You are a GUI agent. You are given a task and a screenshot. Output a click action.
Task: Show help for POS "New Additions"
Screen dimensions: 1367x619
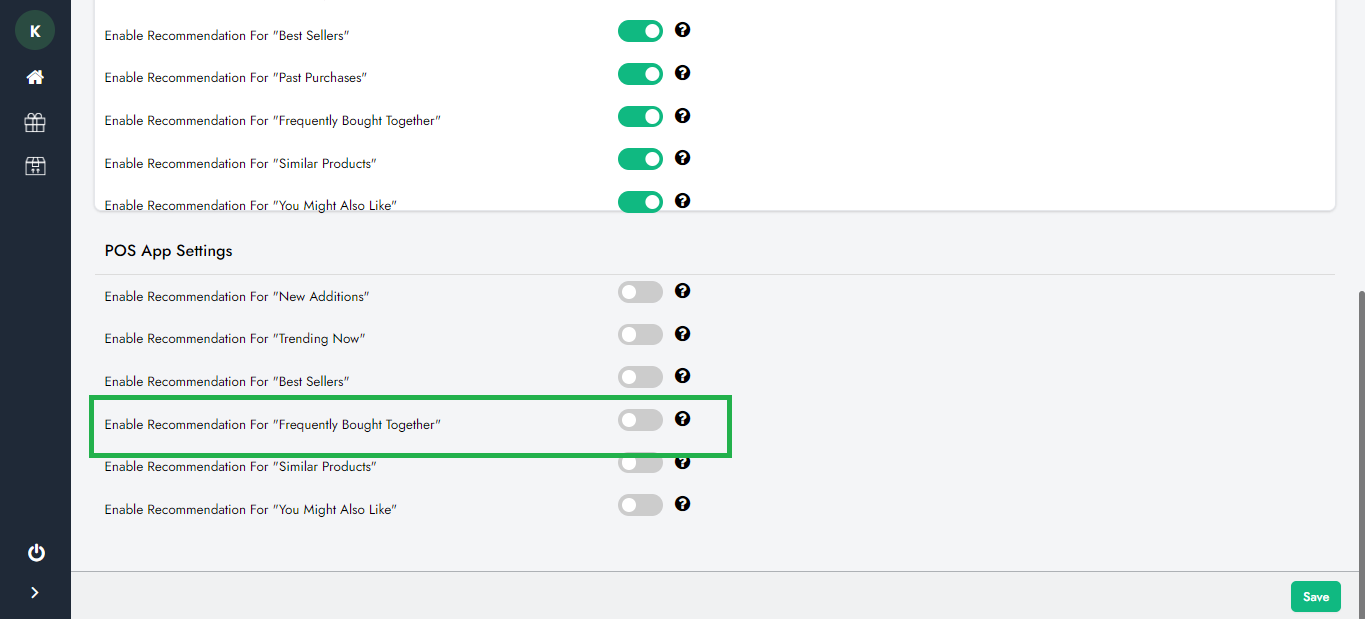point(682,291)
